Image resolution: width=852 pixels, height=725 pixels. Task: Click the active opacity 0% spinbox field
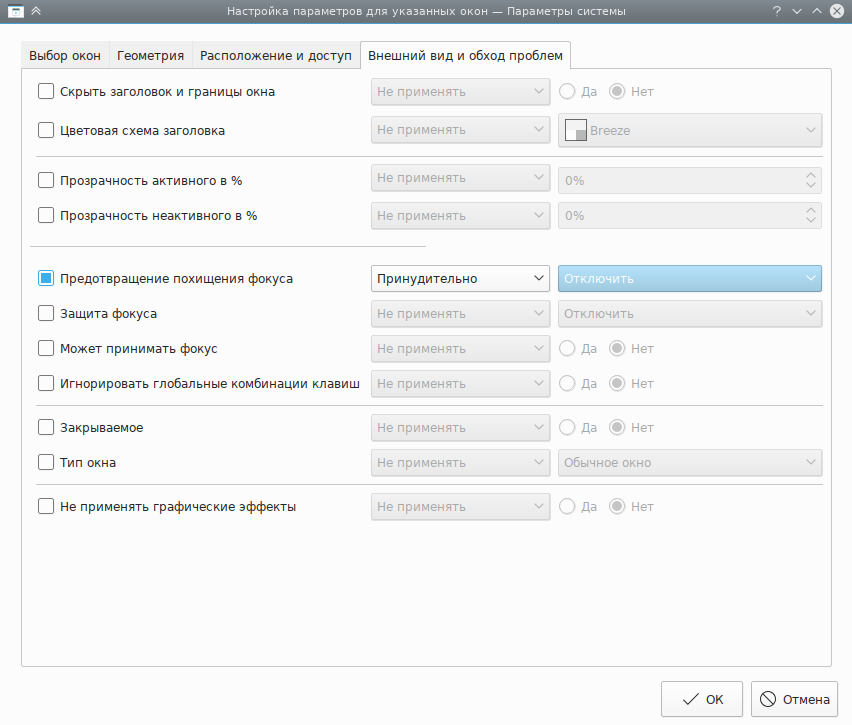[x=680, y=181]
